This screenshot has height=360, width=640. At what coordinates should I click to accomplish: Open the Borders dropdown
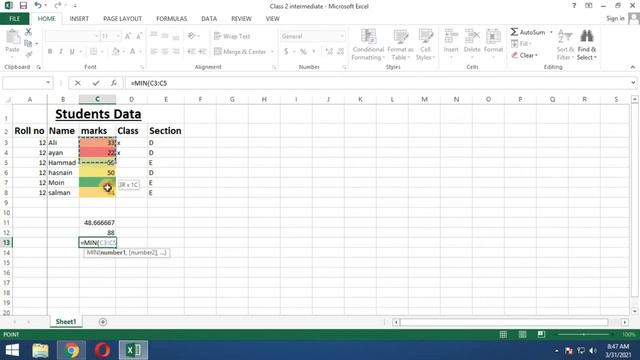[x=102, y=51]
